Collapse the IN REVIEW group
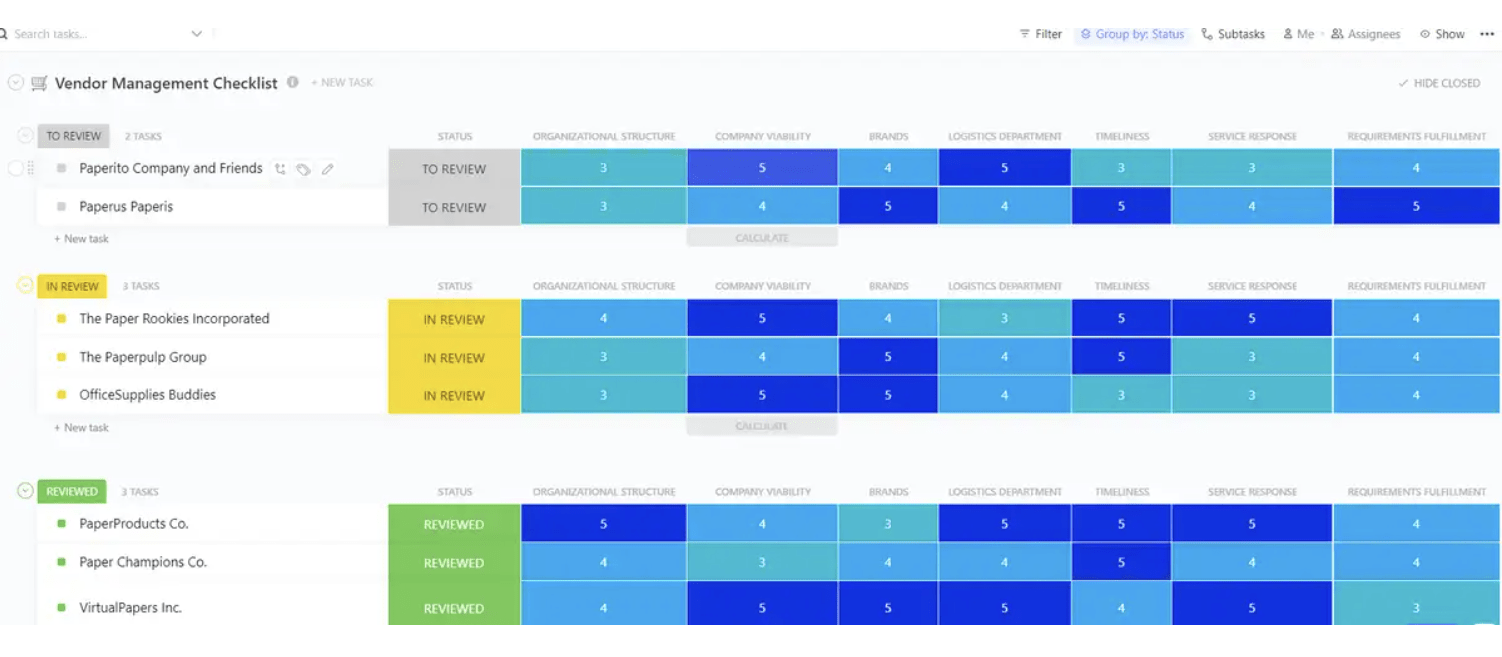The height and width of the screenshot is (657, 1502). (x=25, y=285)
